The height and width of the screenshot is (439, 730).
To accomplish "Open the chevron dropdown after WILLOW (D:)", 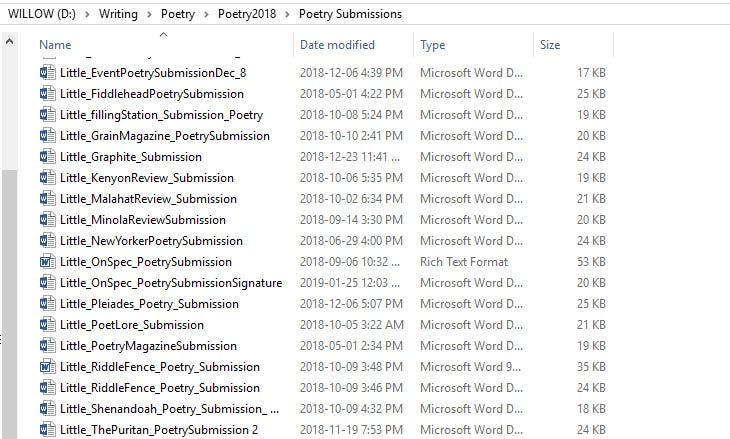I will 87,14.
